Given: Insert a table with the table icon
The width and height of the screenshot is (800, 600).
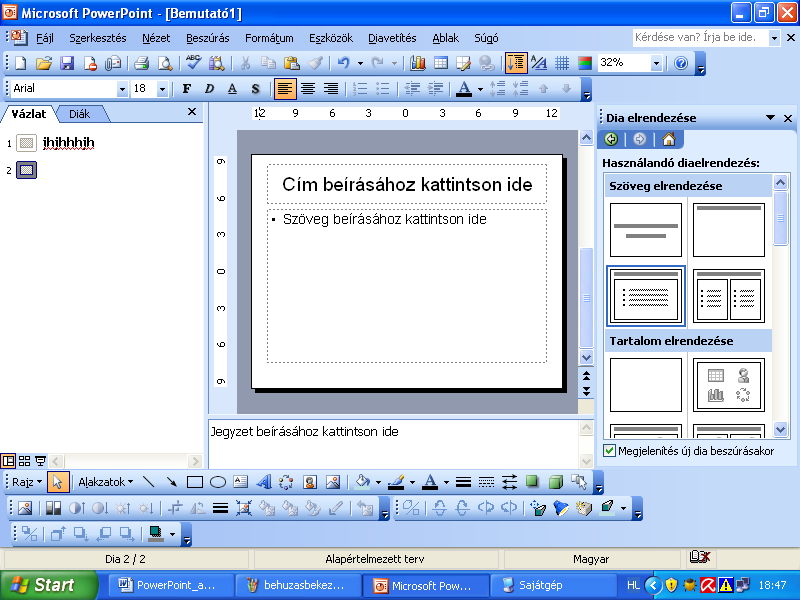Looking at the screenshot, I should pos(441,63).
